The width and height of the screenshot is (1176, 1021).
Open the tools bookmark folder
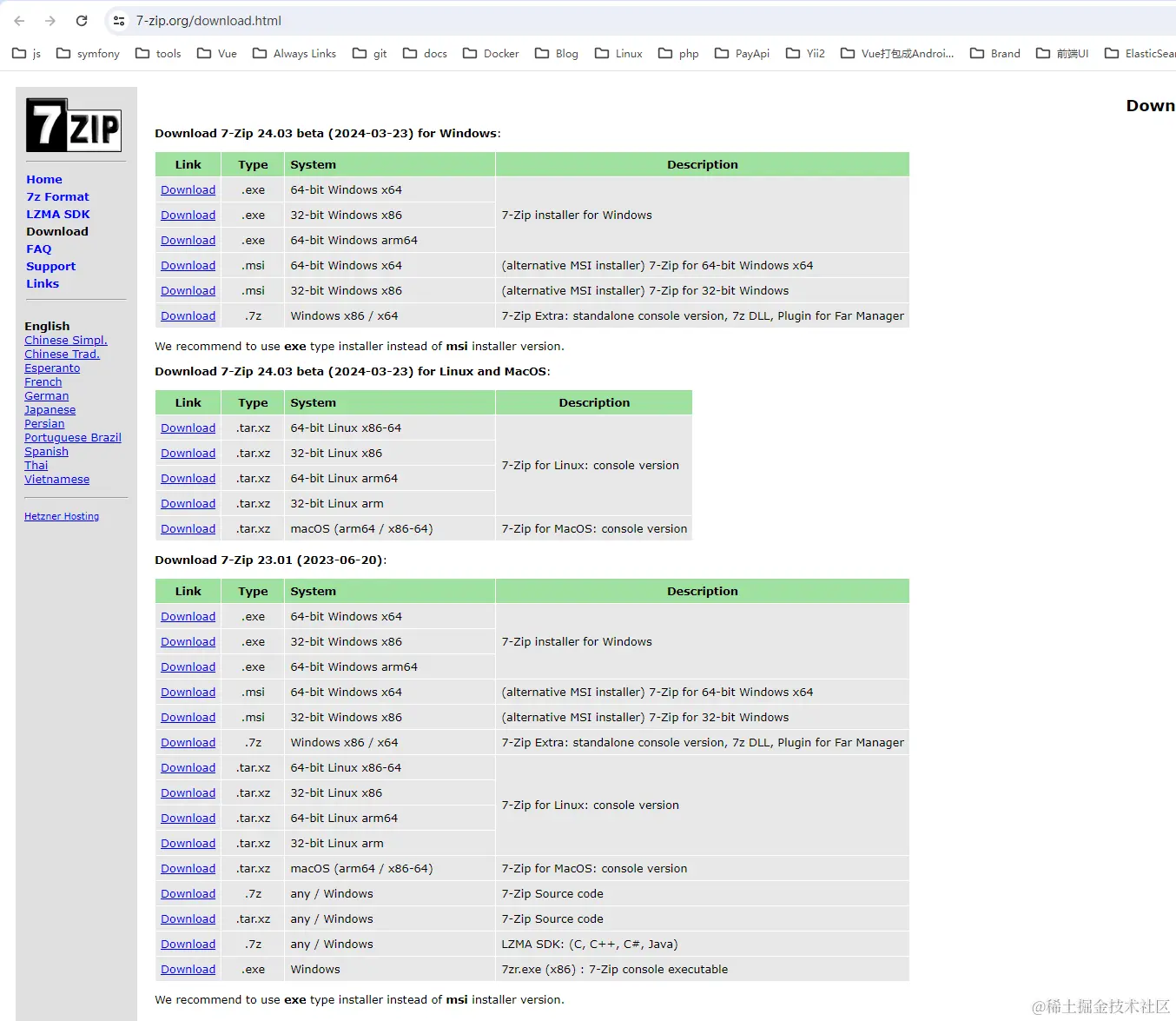[x=158, y=54]
